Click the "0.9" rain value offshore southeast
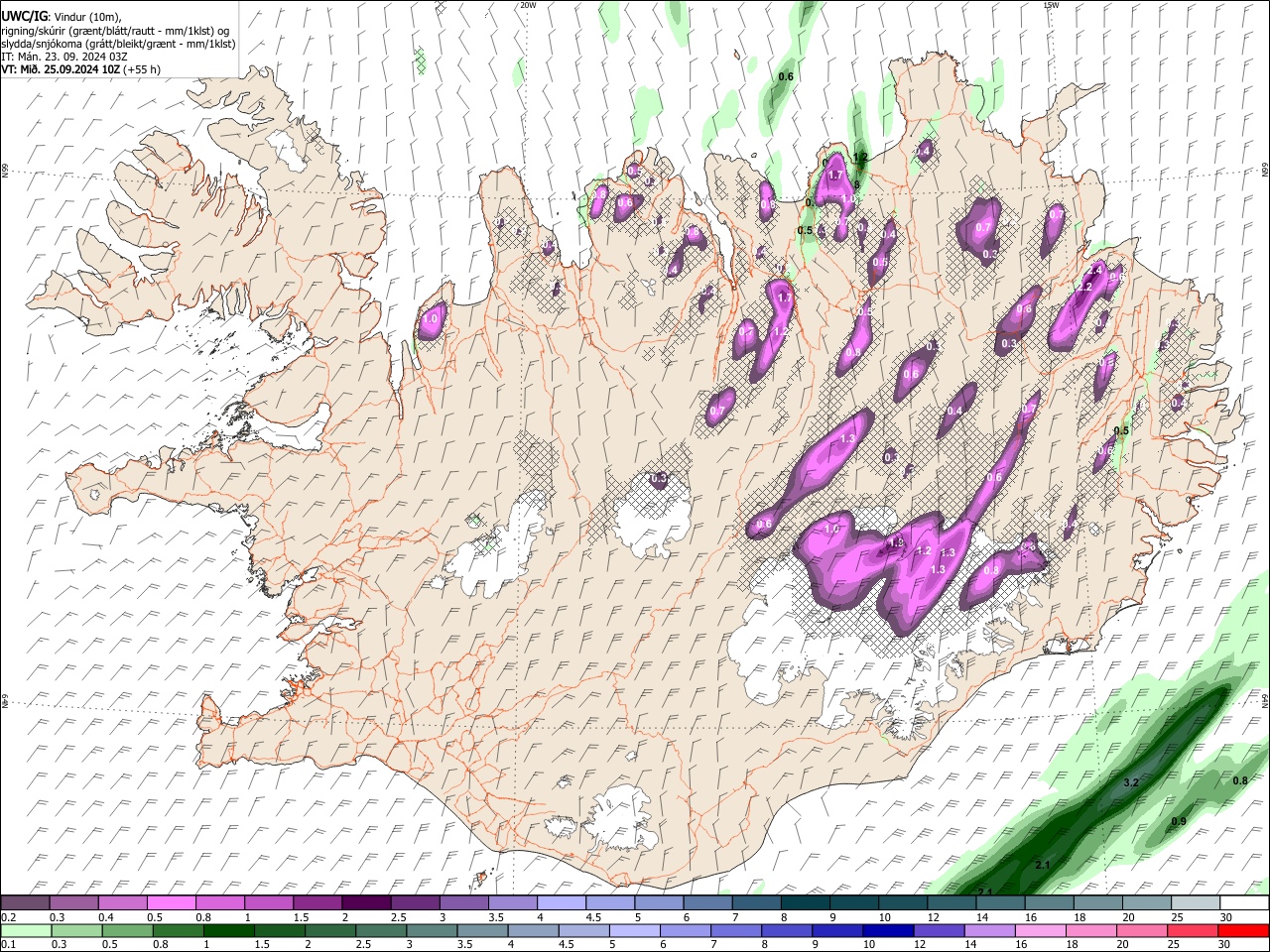 (1179, 821)
